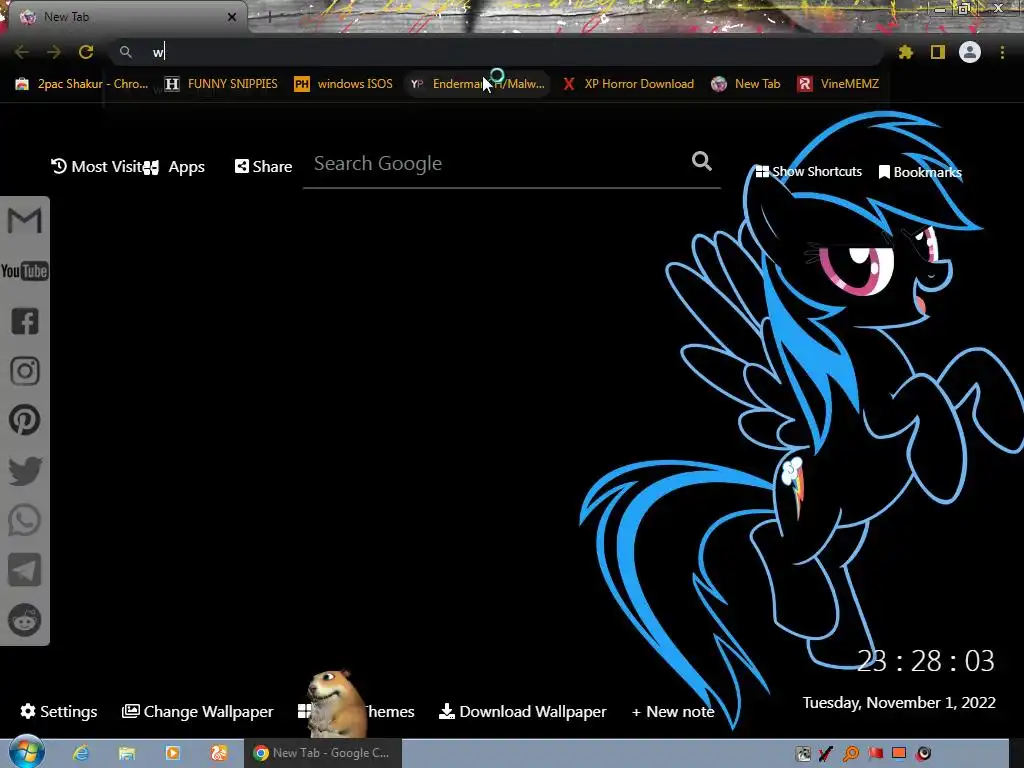The height and width of the screenshot is (768, 1024).
Task: Open XP Horror Download bookmark
Action: point(628,84)
